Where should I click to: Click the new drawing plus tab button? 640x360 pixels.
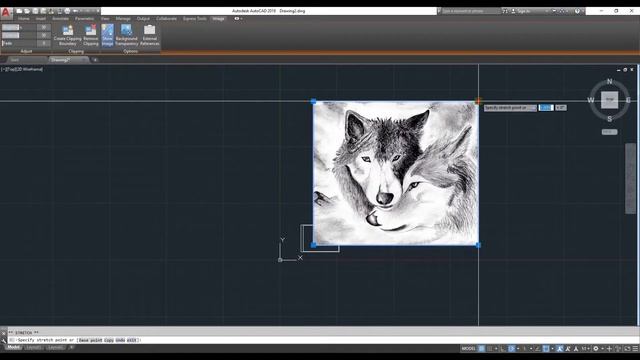[x=95, y=60]
